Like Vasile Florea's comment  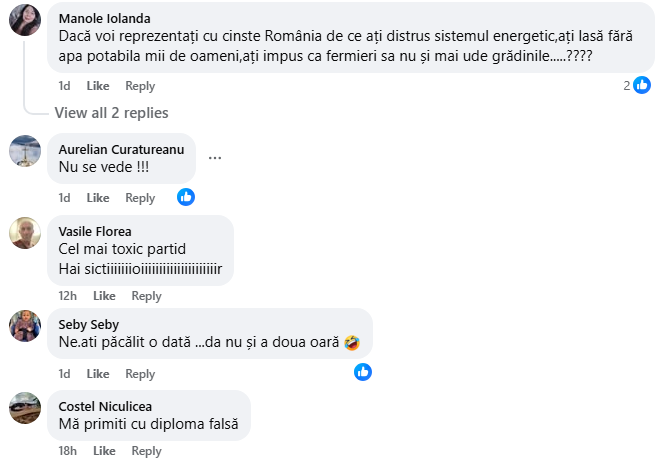[104, 296]
